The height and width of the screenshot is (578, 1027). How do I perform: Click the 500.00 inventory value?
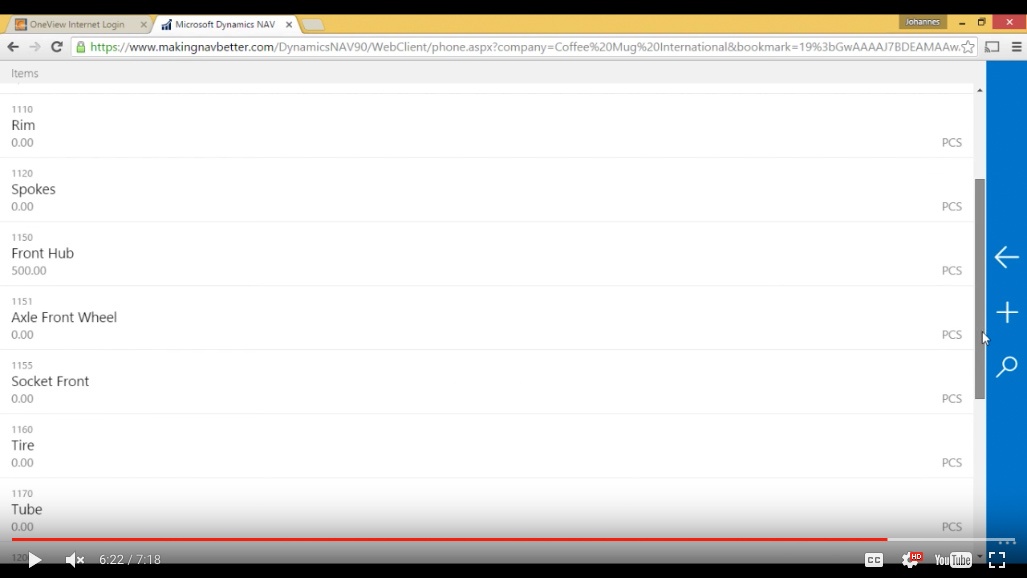pyautogui.click(x=29, y=270)
